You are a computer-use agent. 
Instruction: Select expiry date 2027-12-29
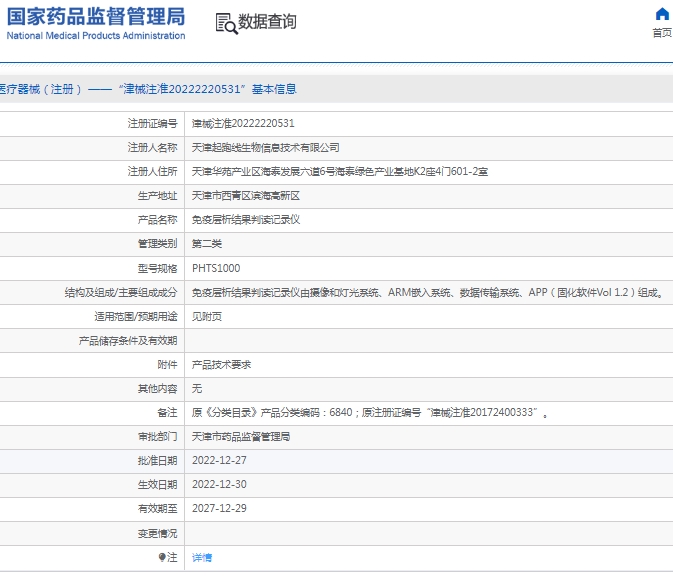coord(219,508)
